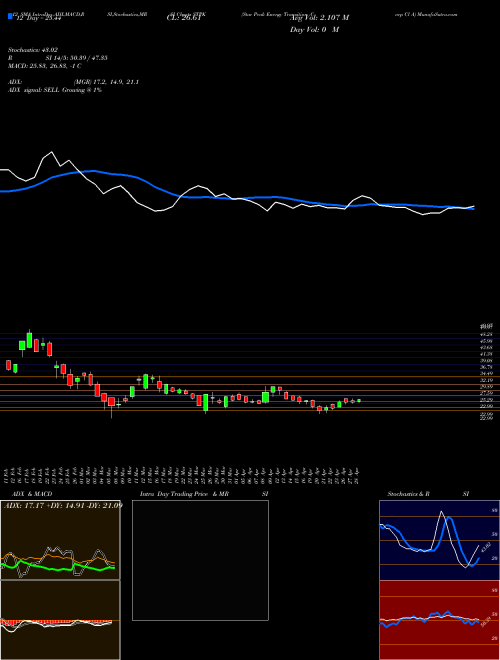Image resolution: width=500 pixels, height=660 pixels.
Task: Click the empty intraday trading price chart panel
Action: click(200, 560)
